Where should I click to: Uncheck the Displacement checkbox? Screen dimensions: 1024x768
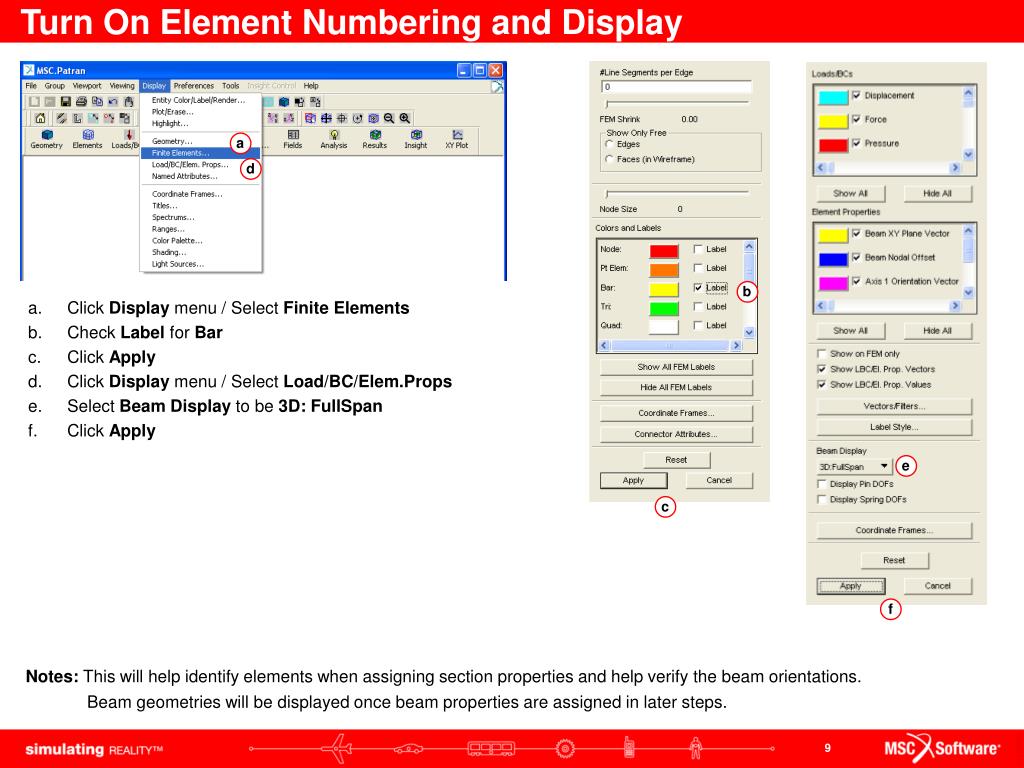tap(856, 95)
